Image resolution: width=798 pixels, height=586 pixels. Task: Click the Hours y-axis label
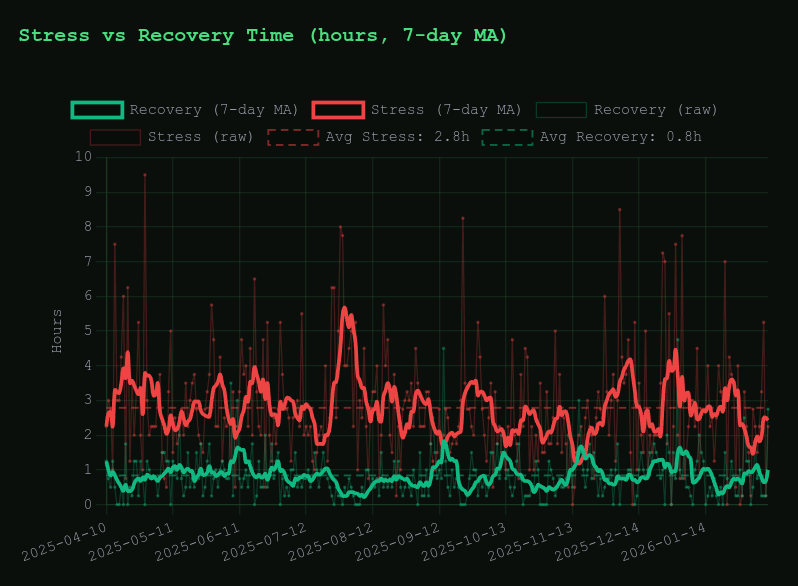click(57, 330)
